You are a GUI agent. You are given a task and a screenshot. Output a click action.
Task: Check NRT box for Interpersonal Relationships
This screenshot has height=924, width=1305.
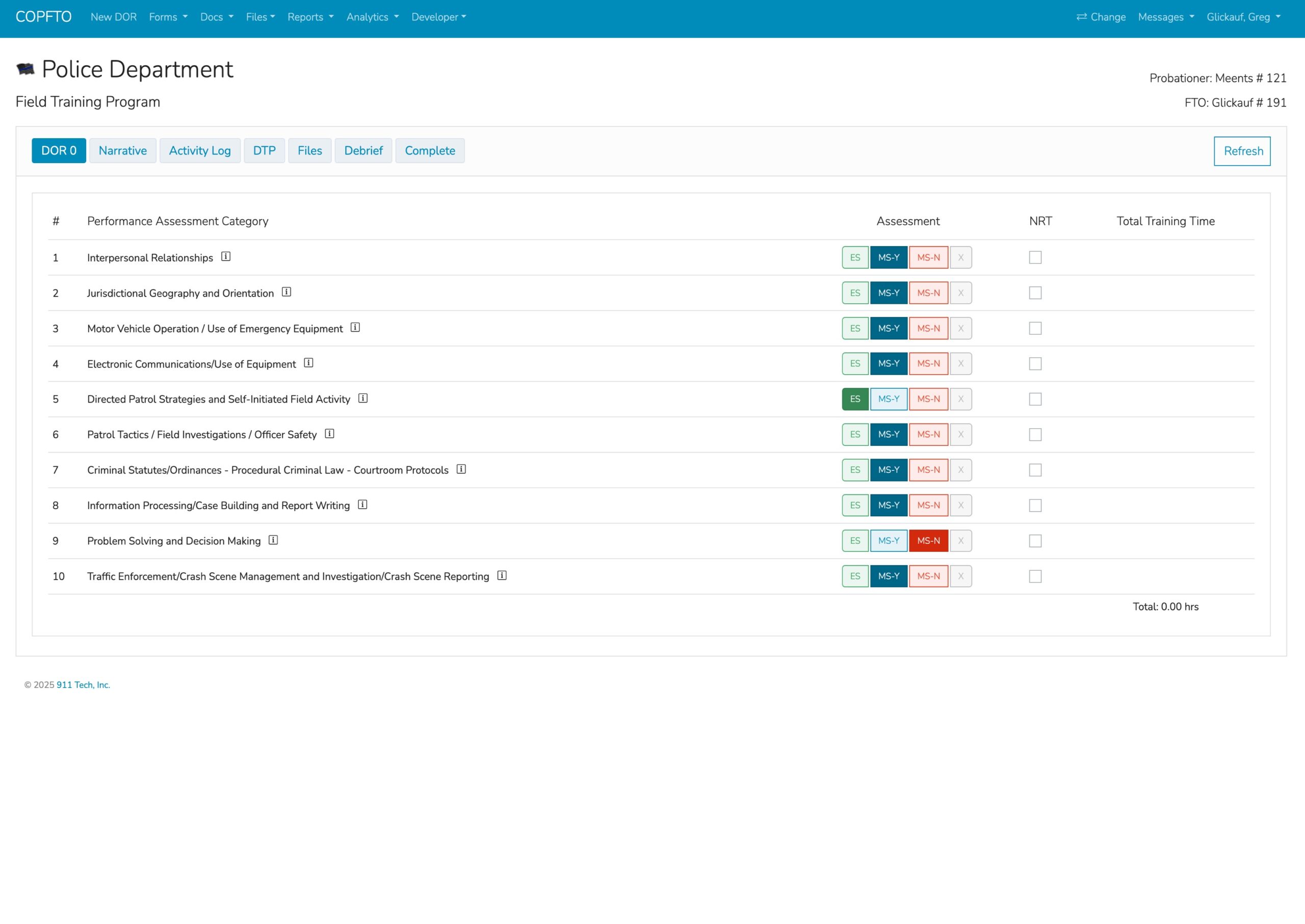(1035, 257)
